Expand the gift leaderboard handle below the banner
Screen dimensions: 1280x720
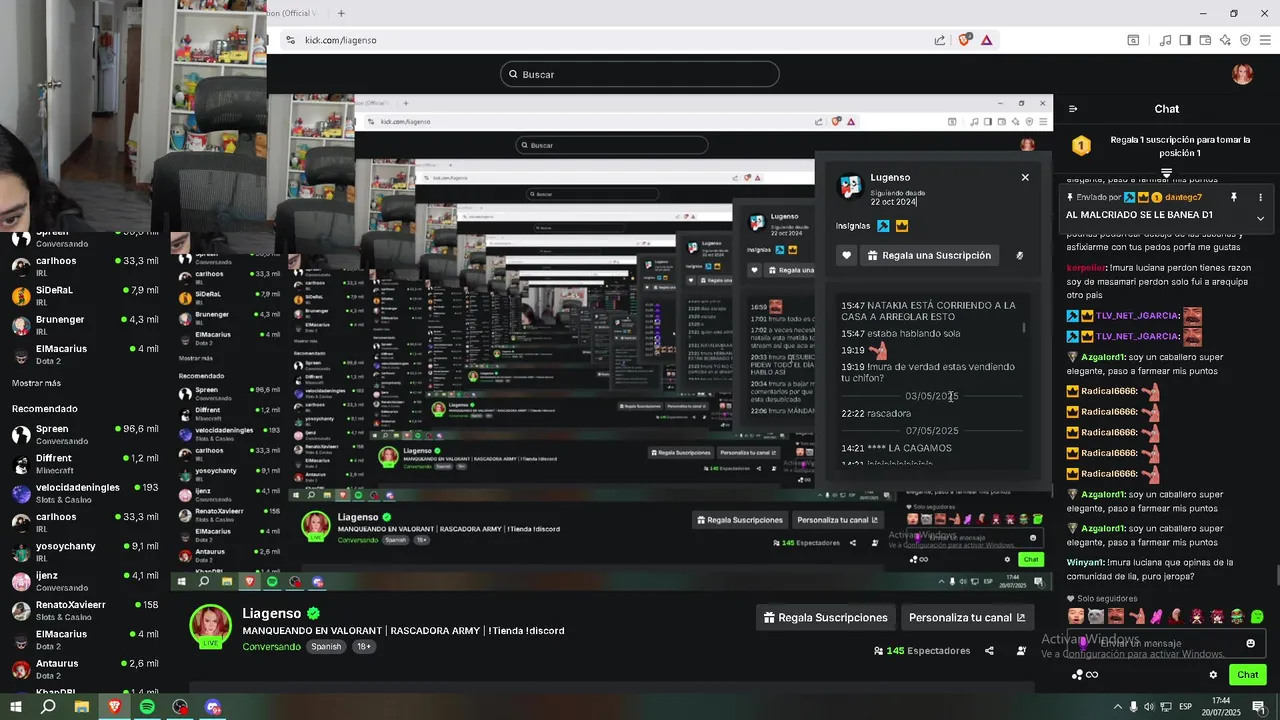click(x=1166, y=174)
